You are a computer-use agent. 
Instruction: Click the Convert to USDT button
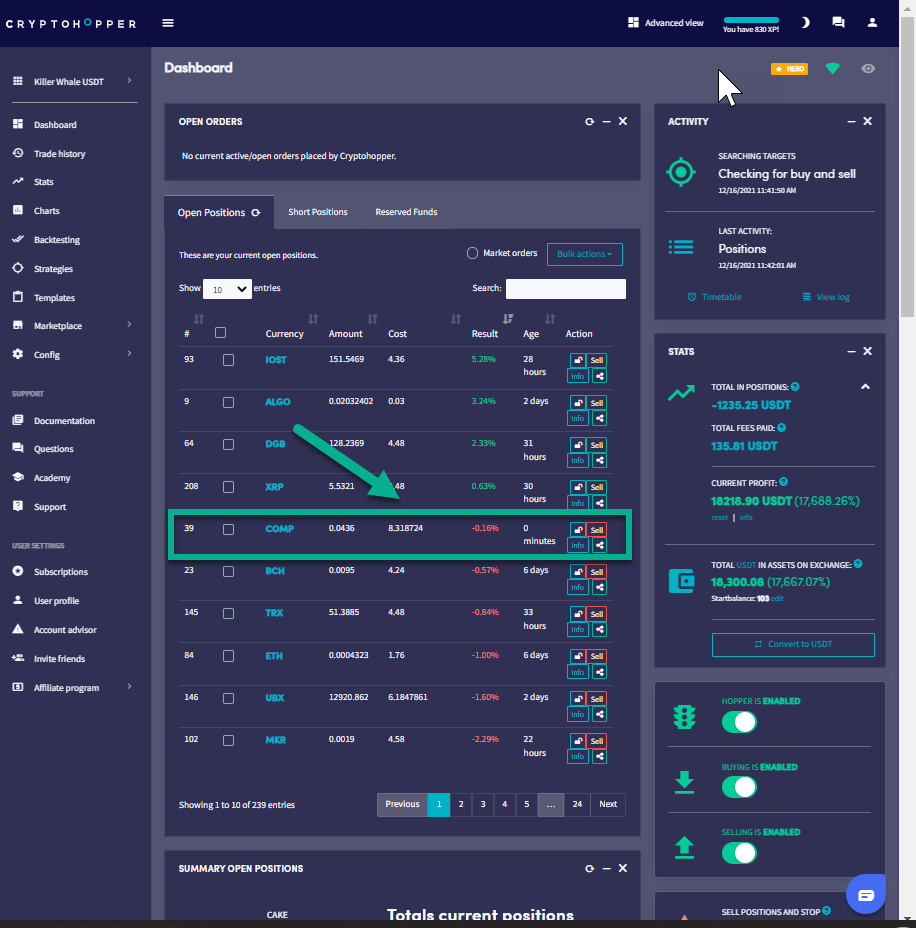pyautogui.click(x=793, y=644)
